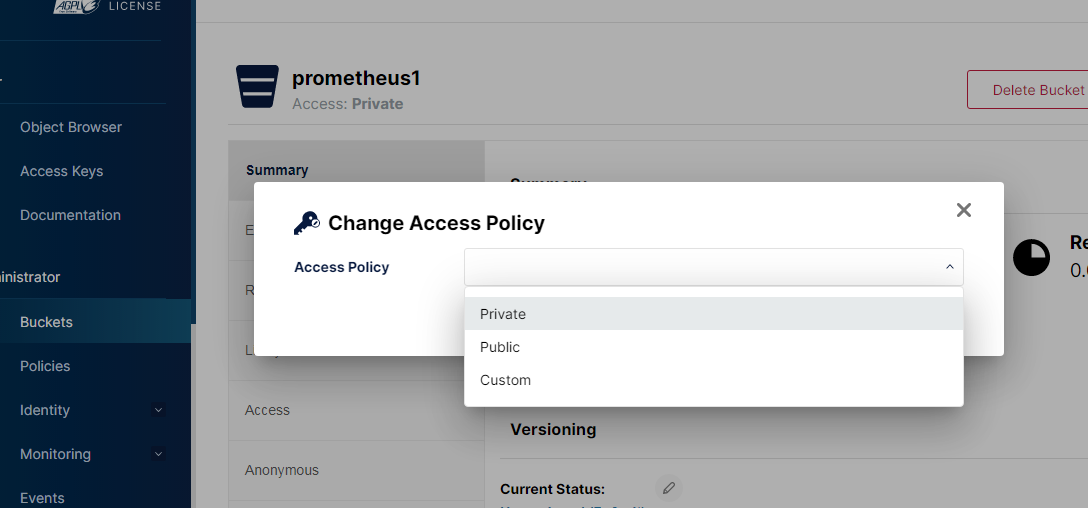1088x508 pixels.
Task: Switch to the Anonymous bucket tab
Action: [x=282, y=470]
